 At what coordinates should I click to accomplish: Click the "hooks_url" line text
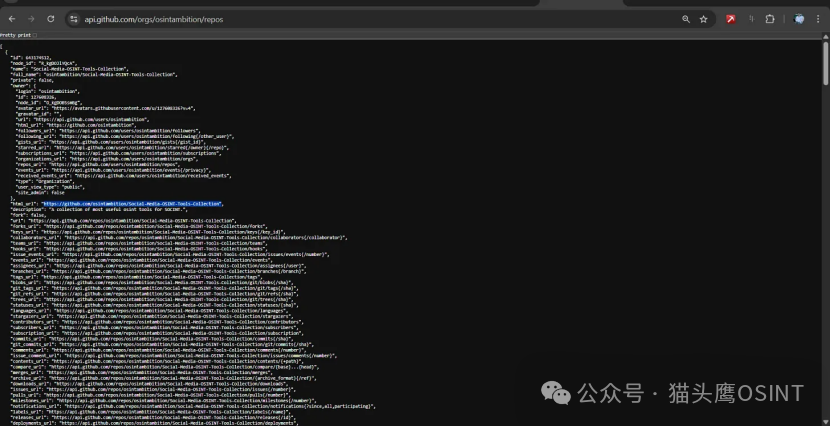click(x=140, y=249)
